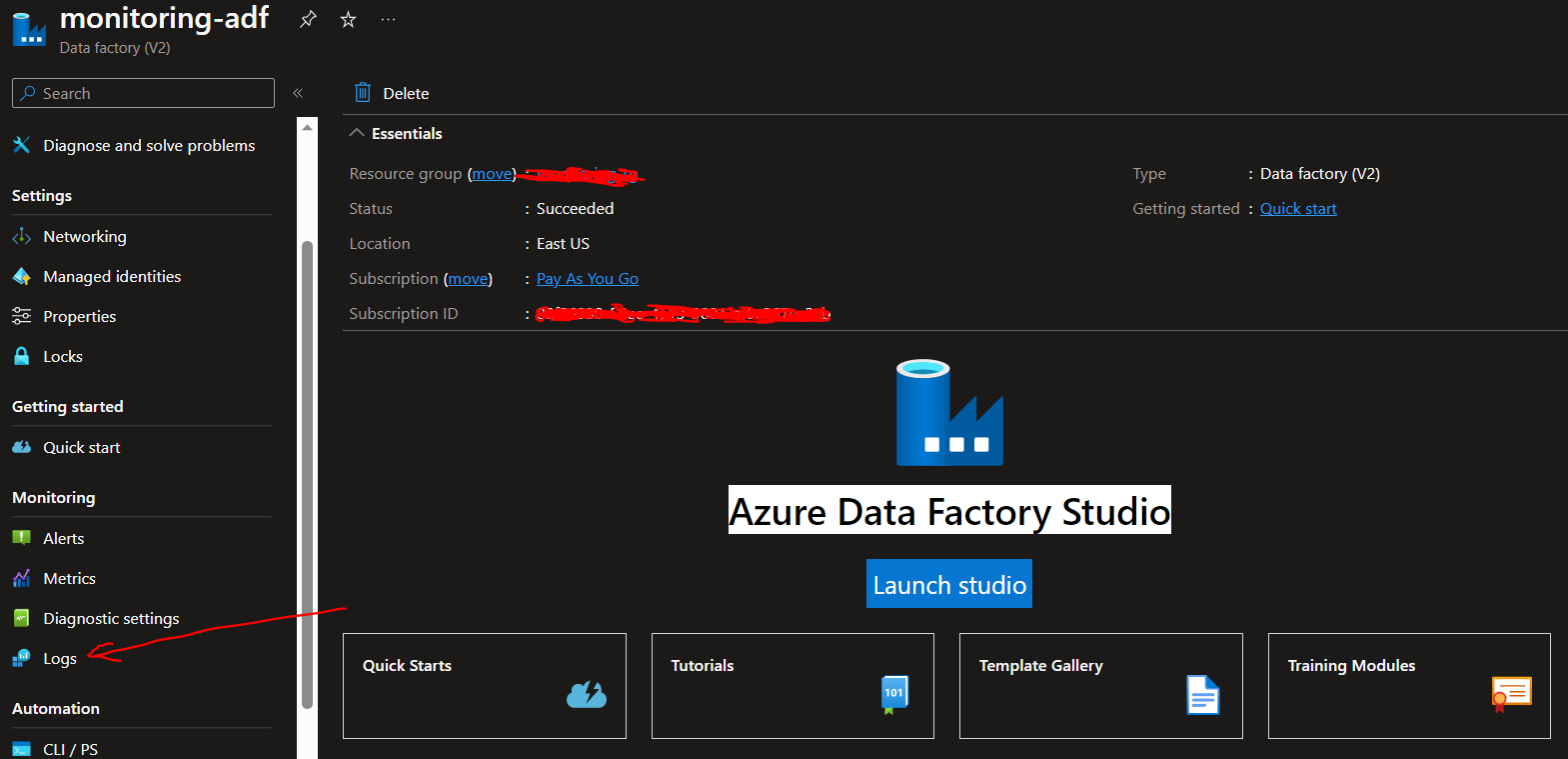Screen dimensions: 1568x759
Task: Click the 101 book icon in Tutorials card
Action: 894,695
